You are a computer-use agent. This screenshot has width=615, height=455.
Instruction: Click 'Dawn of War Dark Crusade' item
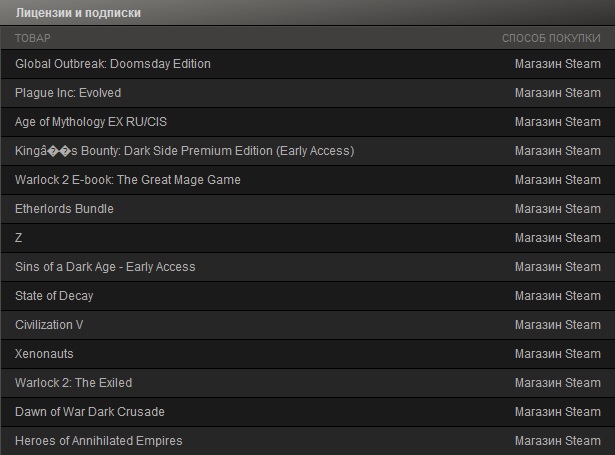point(90,412)
